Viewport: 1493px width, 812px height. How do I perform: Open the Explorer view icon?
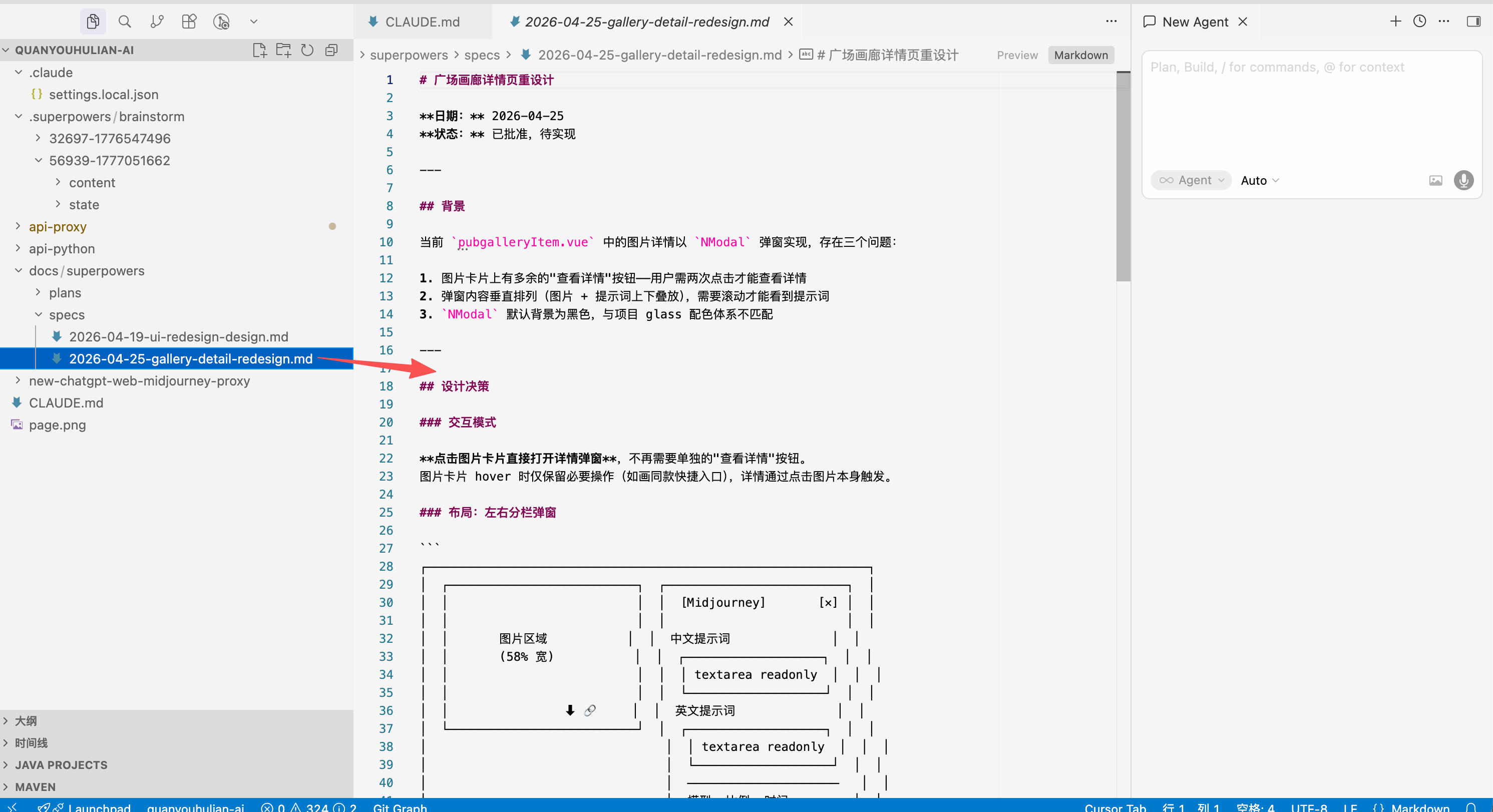[93, 22]
